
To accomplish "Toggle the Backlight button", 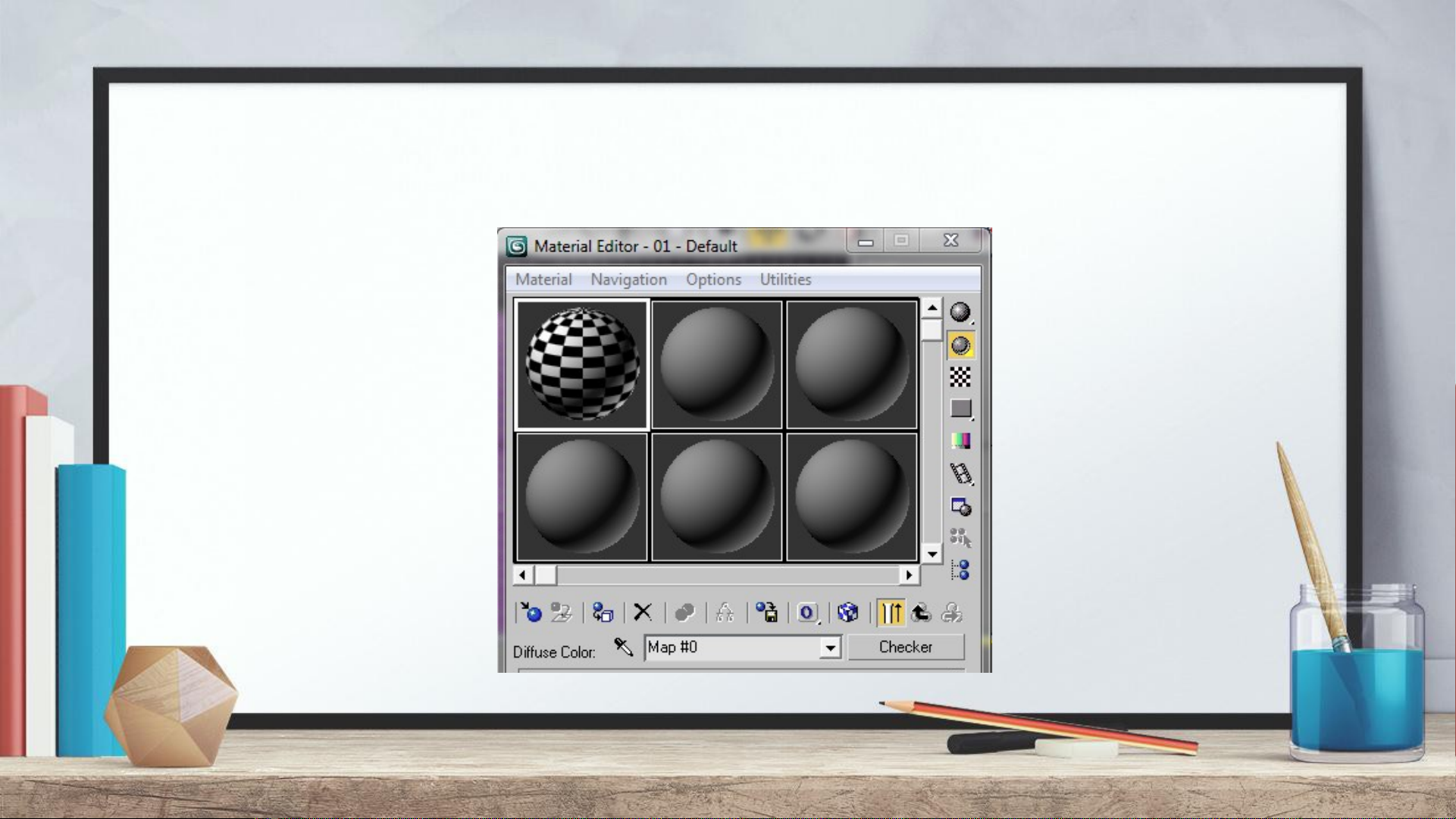I will point(960,345).
